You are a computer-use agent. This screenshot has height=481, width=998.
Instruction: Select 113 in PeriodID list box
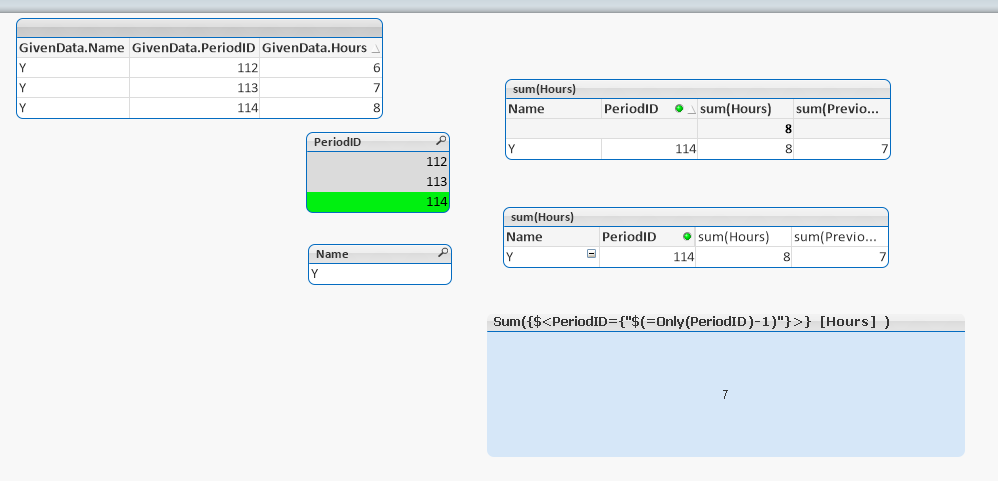coord(378,182)
